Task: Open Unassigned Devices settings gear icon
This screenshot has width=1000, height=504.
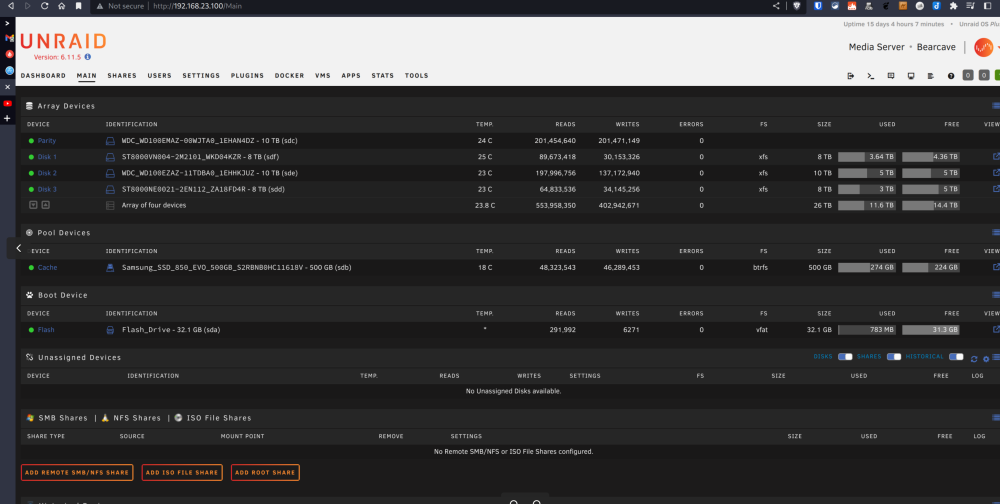Action: click(x=986, y=359)
